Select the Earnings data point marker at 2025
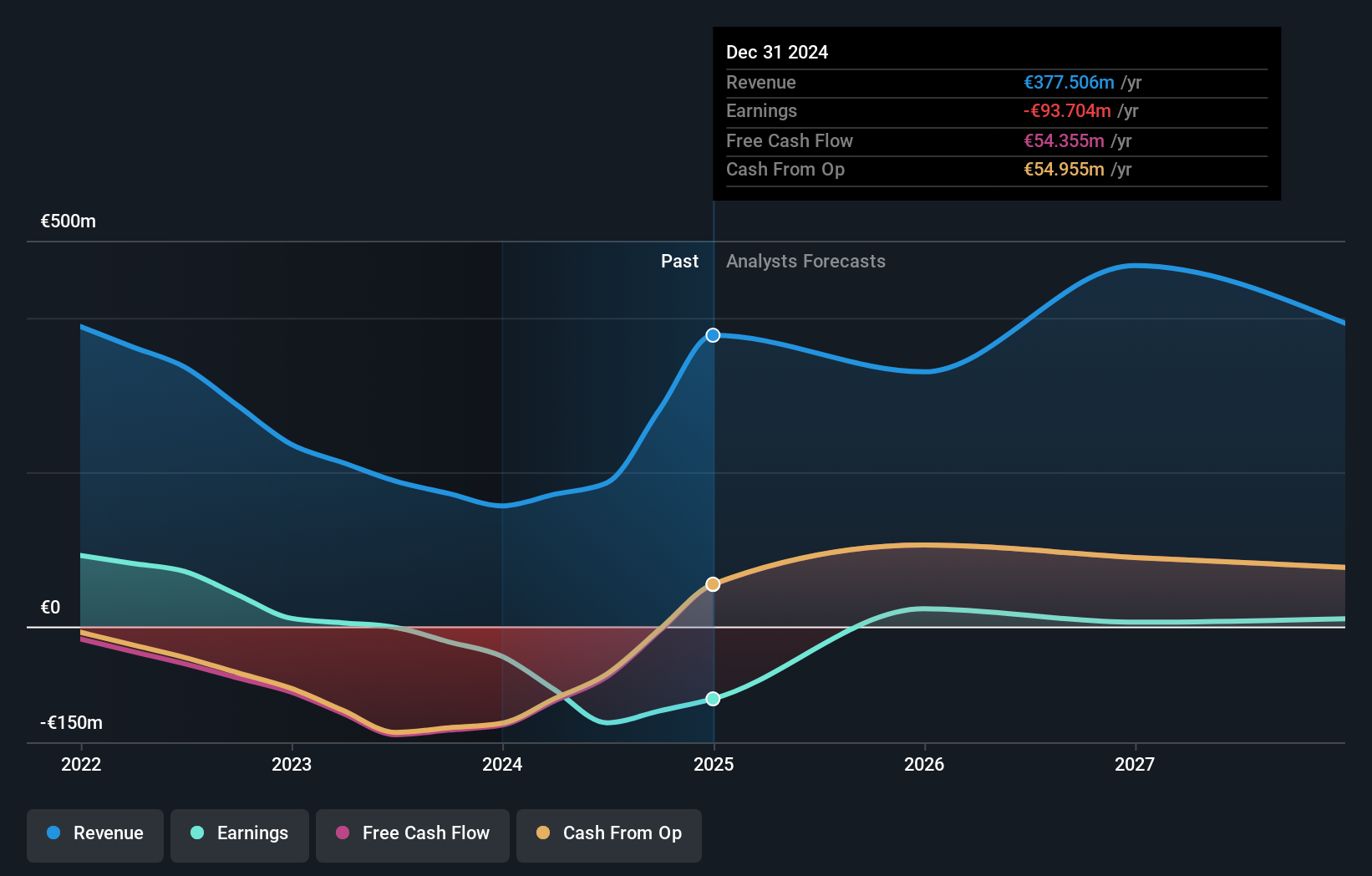The image size is (1372, 876). coord(713,698)
